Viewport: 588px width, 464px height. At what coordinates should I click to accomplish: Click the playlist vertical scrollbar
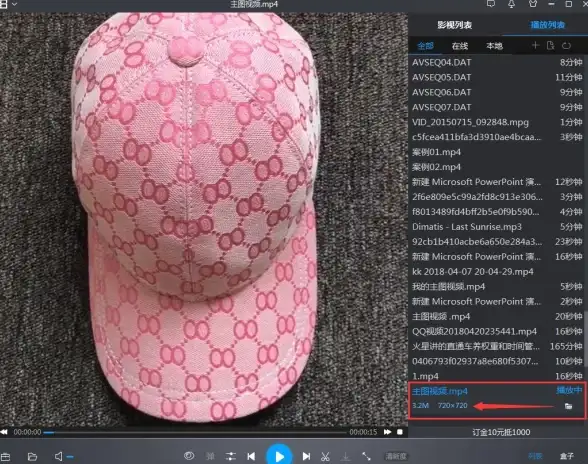click(586, 338)
